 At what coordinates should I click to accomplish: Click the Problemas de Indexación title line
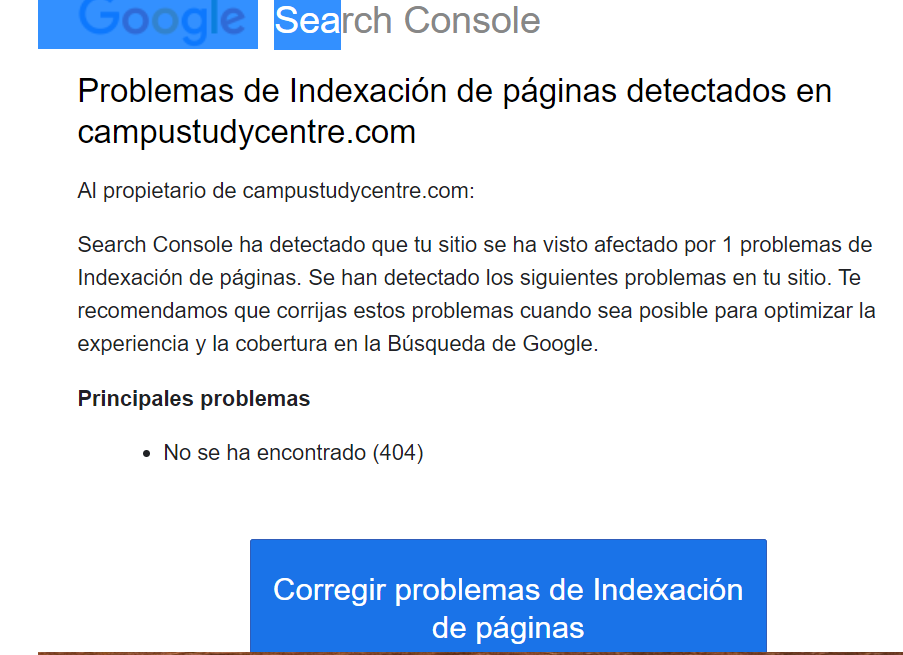click(x=454, y=91)
